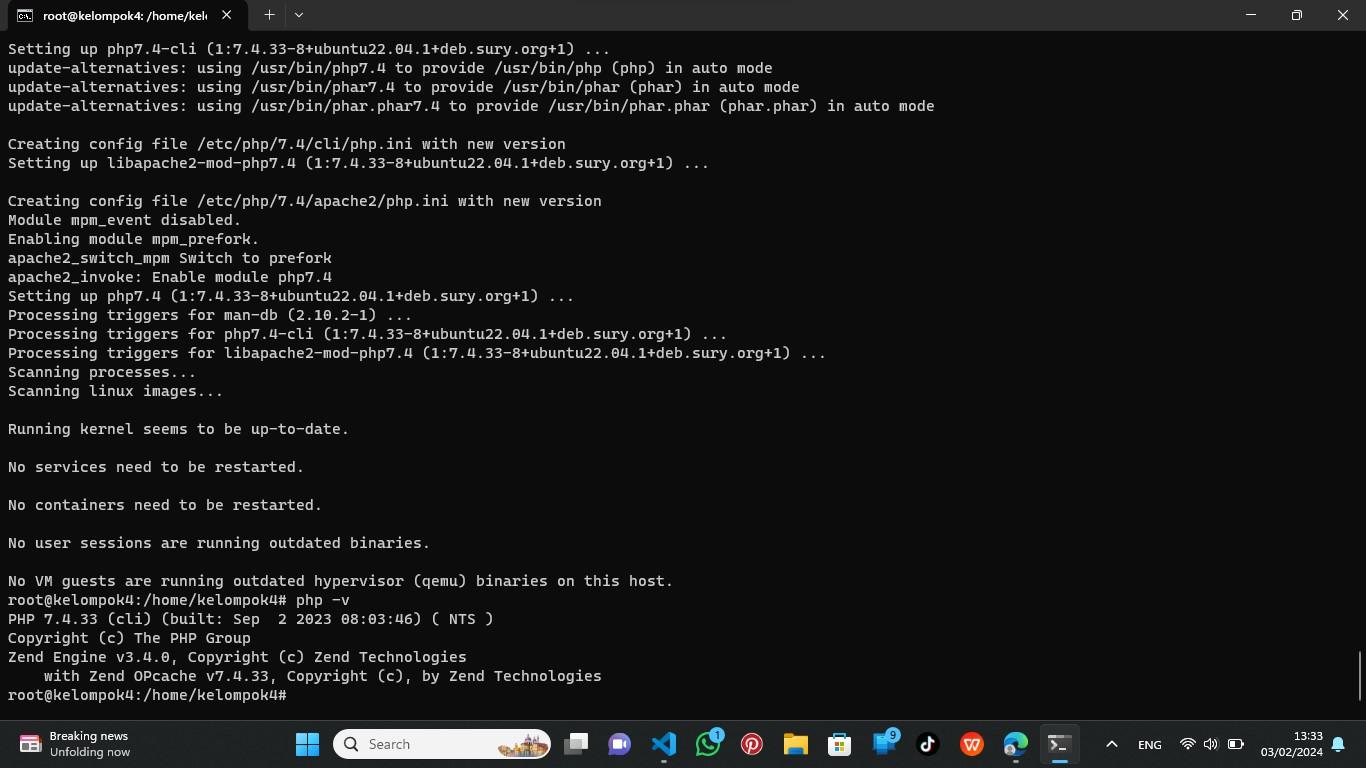Open the Chat app in taskbar
Viewport: 1366px width, 768px height.
pos(620,744)
